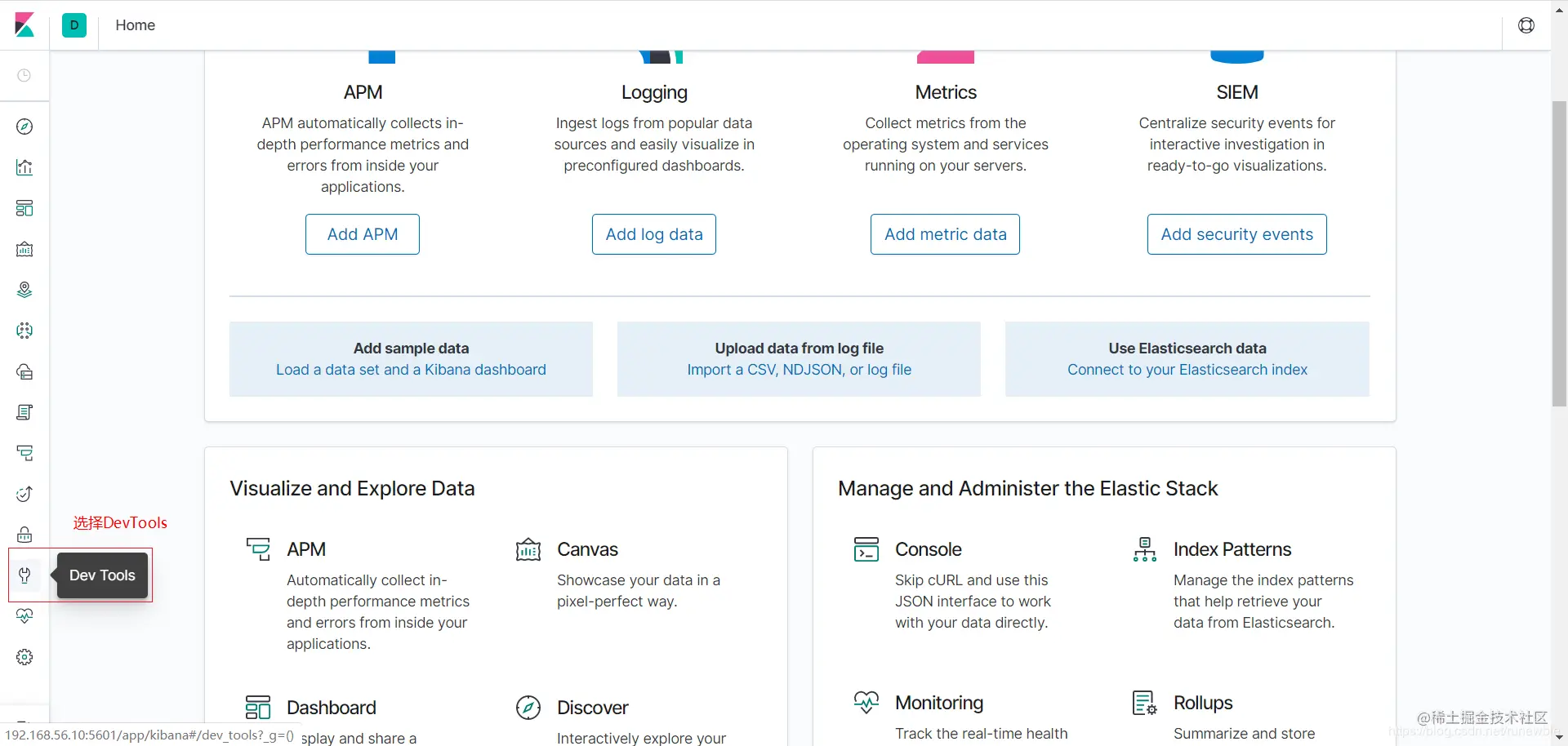
Task: Open Uptime from the left sidebar
Action: [x=24, y=494]
